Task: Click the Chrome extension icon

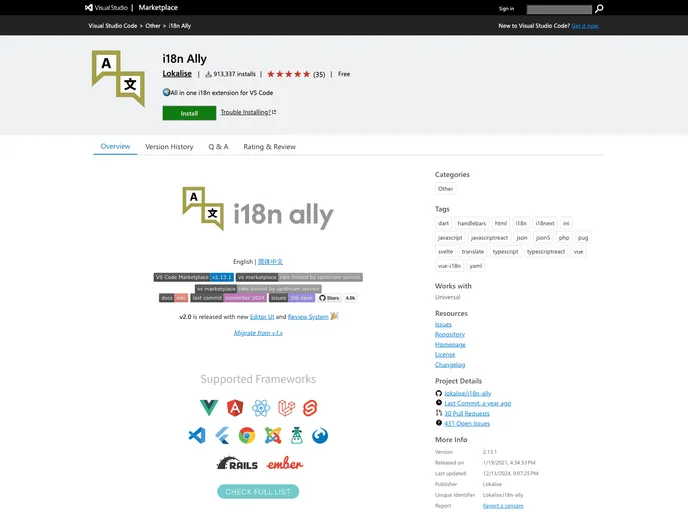Action: pos(247,436)
